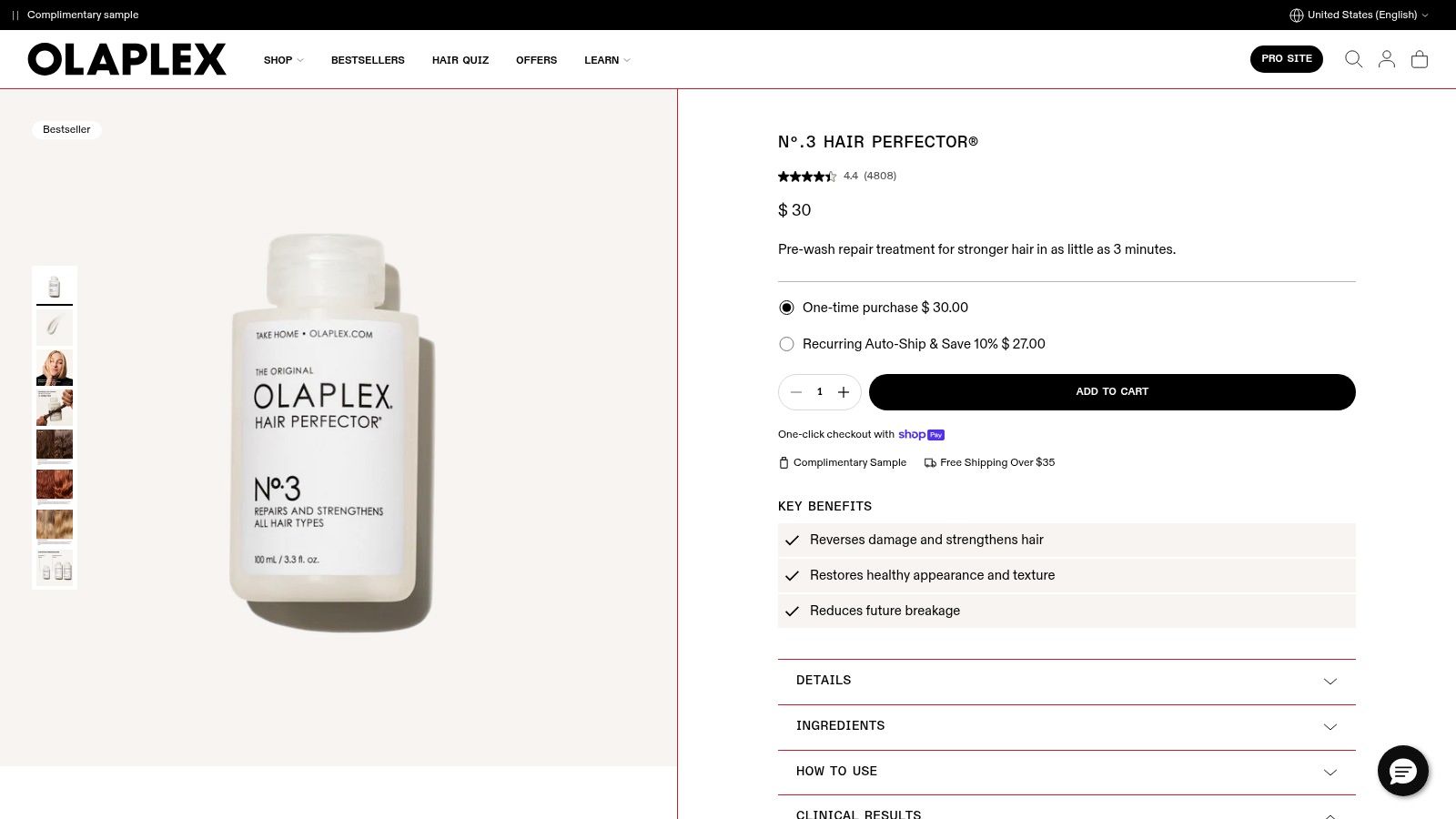Visit the Pro Site

click(1286, 59)
